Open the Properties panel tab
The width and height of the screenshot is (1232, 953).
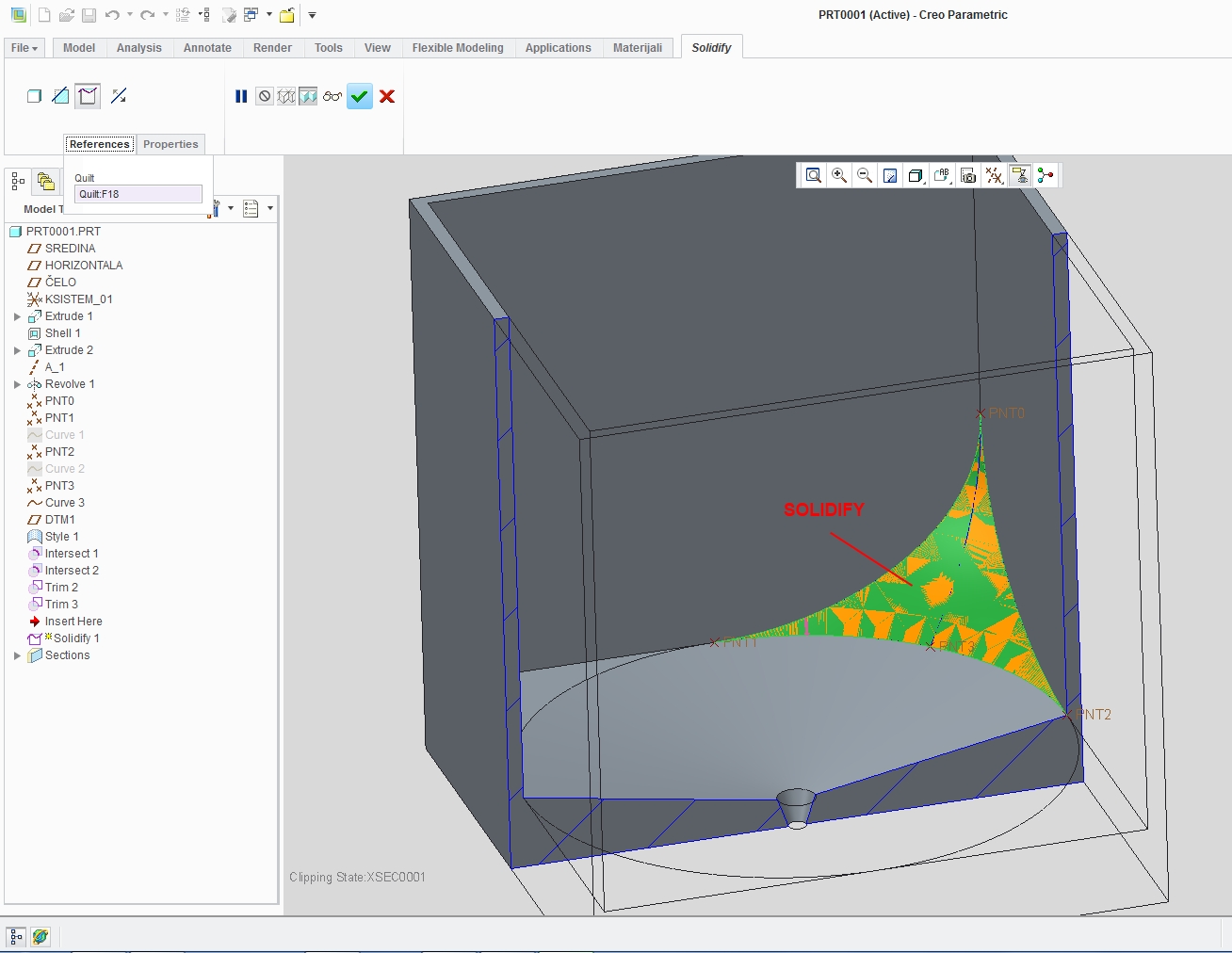click(x=170, y=144)
